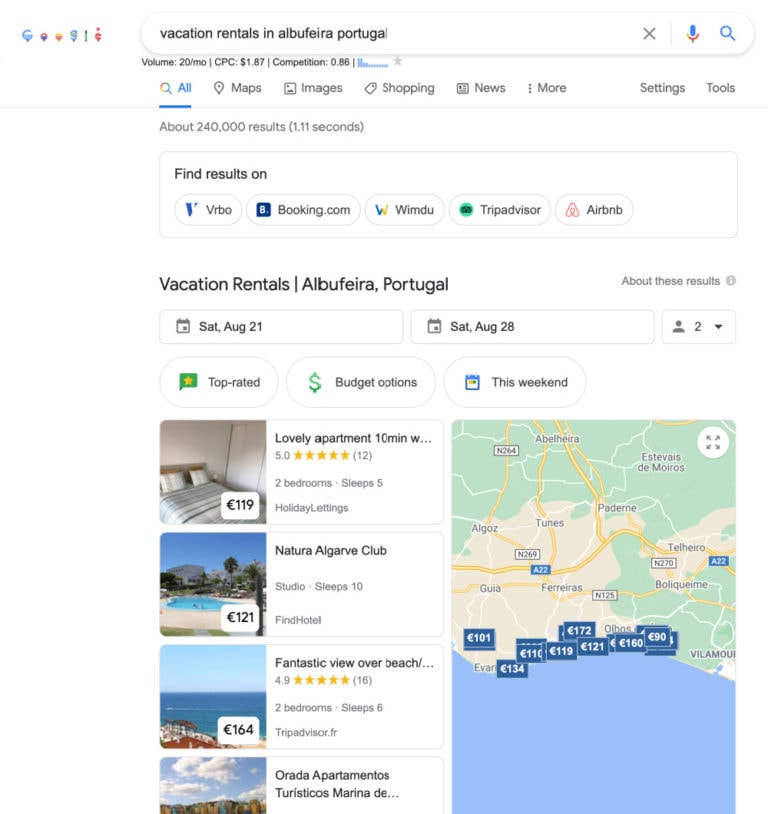
Task: Click the keyword trend bar chart
Action: point(372,63)
